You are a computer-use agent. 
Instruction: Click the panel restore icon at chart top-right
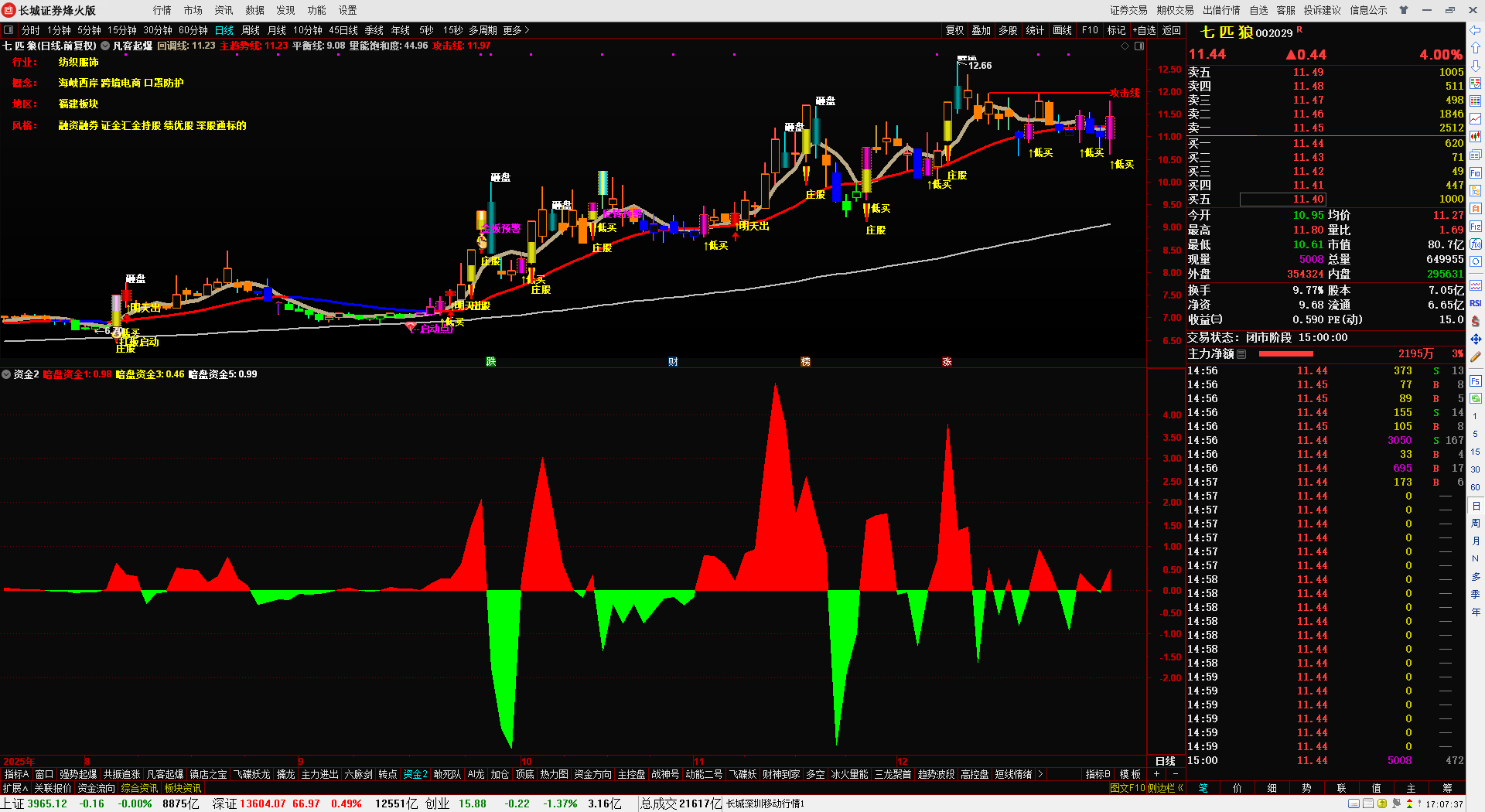click(1139, 46)
